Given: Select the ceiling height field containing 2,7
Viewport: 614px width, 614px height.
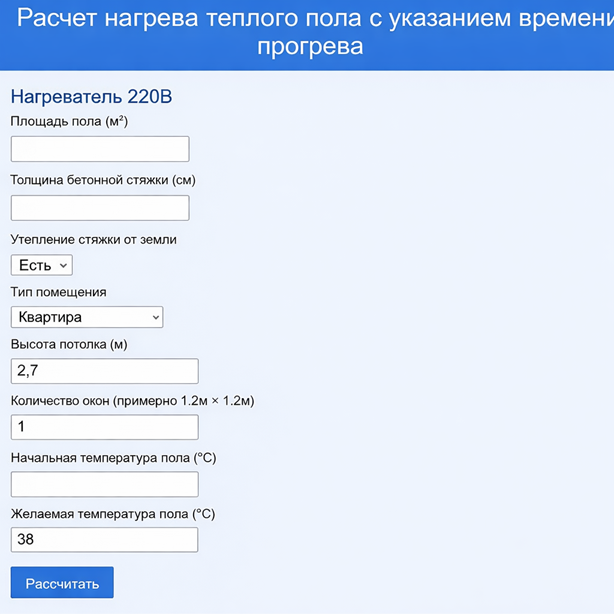Looking at the screenshot, I should point(104,371).
